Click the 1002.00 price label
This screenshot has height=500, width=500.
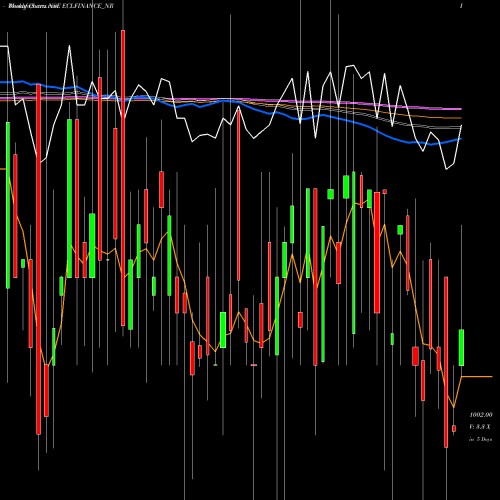click(481, 415)
